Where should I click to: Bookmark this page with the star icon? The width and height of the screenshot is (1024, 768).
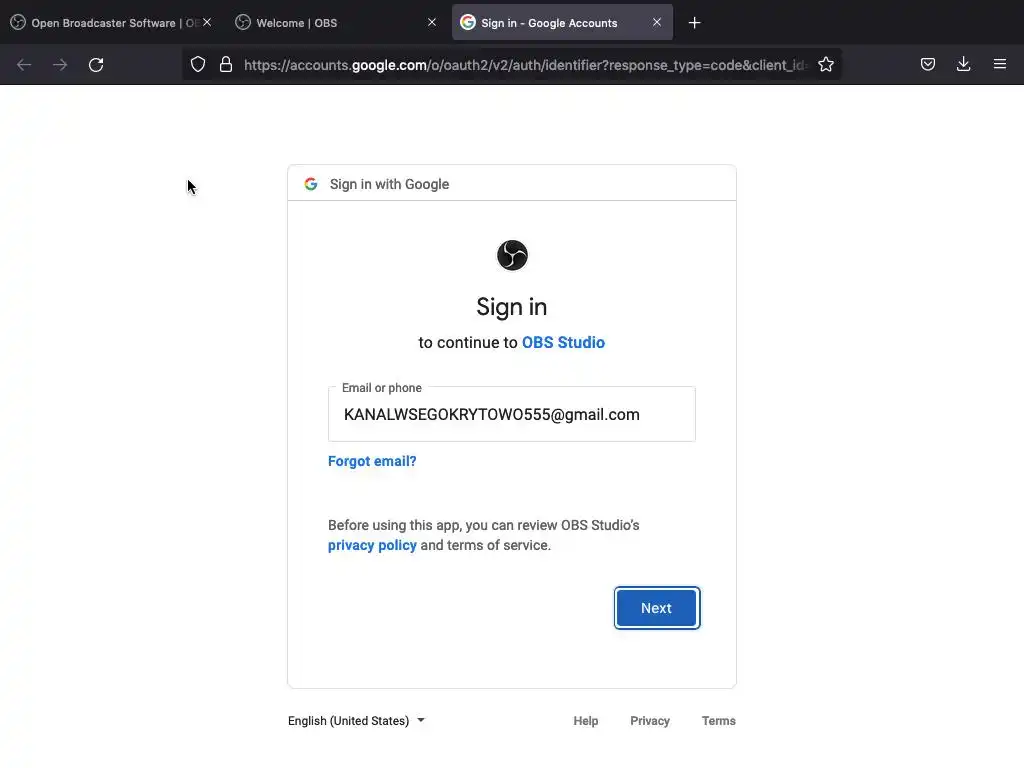click(826, 65)
